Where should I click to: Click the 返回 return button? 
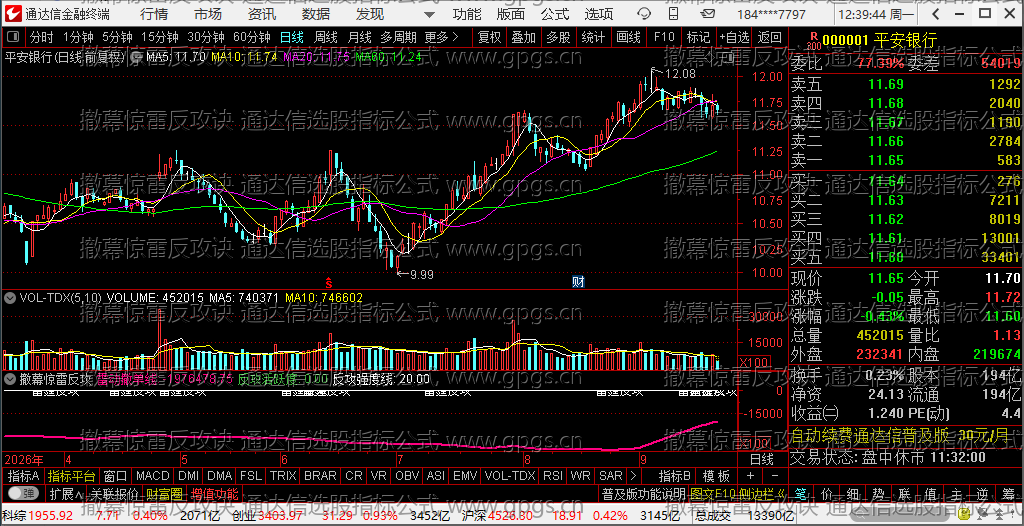click(x=769, y=37)
